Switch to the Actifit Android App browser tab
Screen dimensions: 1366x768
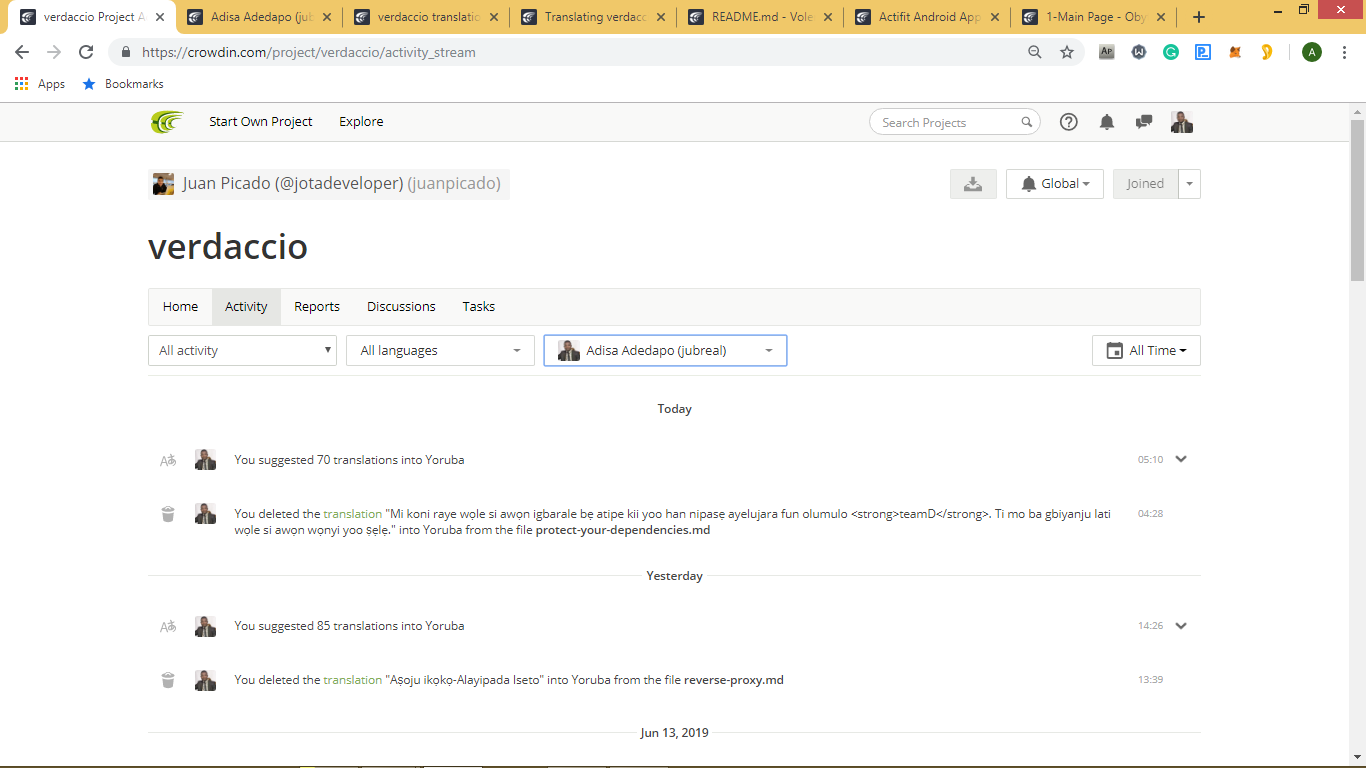[927, 17]
